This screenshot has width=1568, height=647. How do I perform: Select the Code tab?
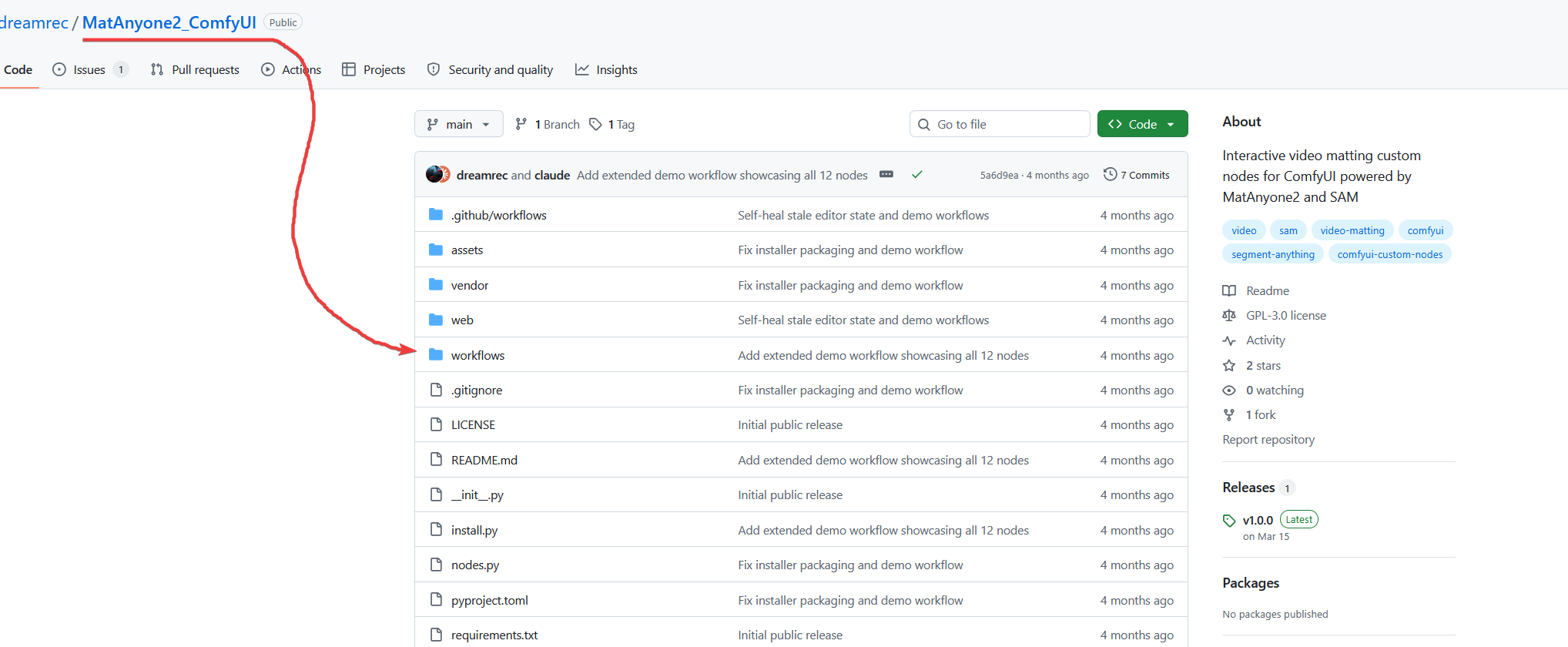[18, 69]
